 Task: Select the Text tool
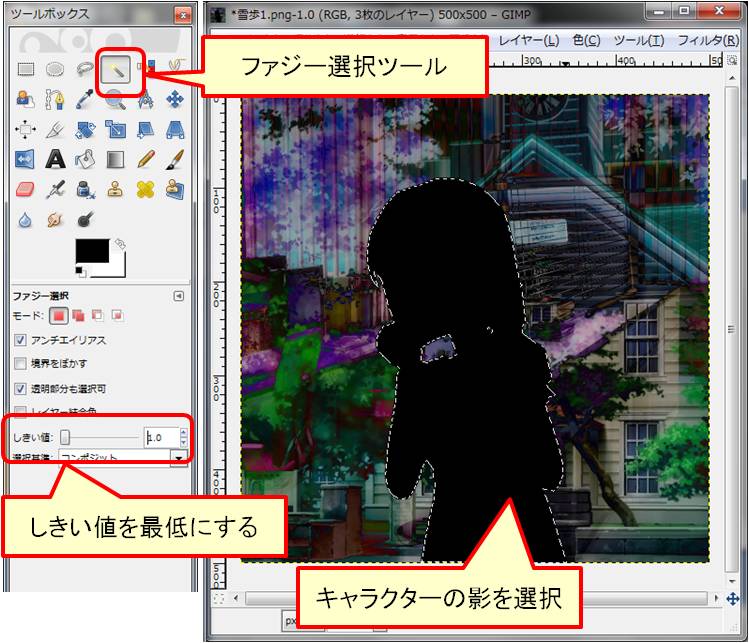(55, 159)
